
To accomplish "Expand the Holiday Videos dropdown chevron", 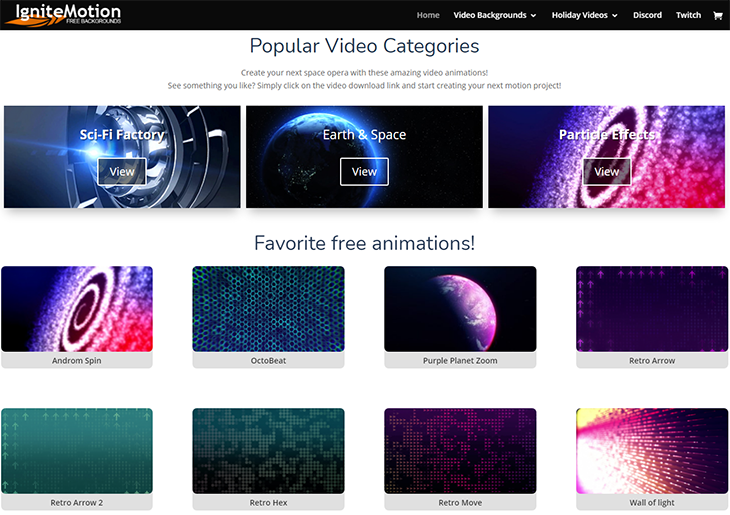I will tap(615, 16).
